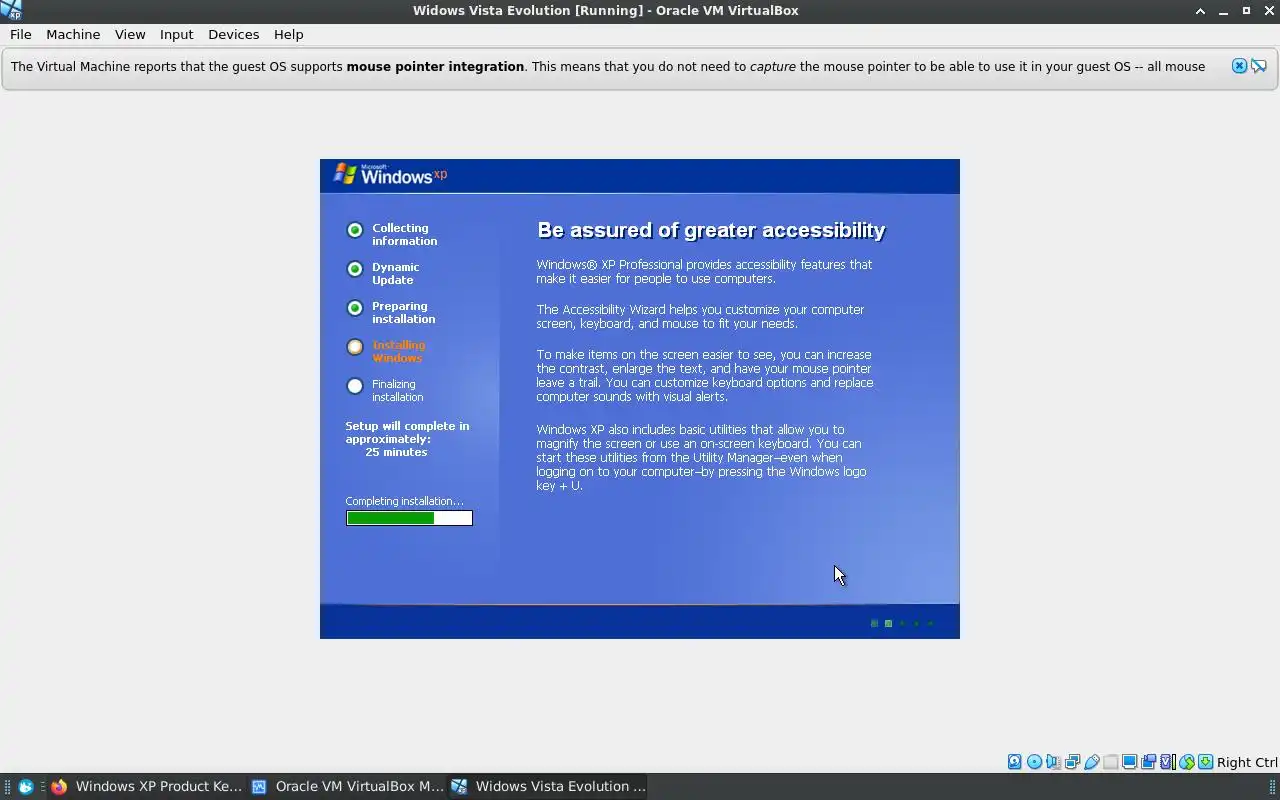Click the audio indicator icon in status bar
This screenshot has width=1280, height=800.
coord(1053,762)
